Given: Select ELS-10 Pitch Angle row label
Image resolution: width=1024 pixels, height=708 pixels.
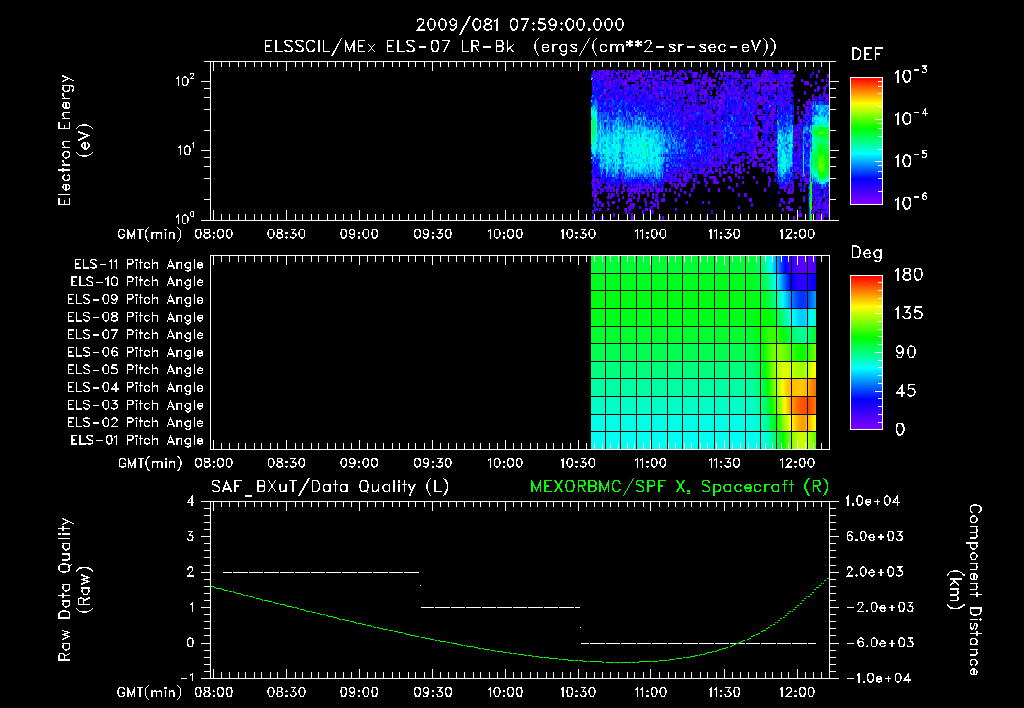Looking at the screenshot, I should pyautogui.click(x=136, y=282).
